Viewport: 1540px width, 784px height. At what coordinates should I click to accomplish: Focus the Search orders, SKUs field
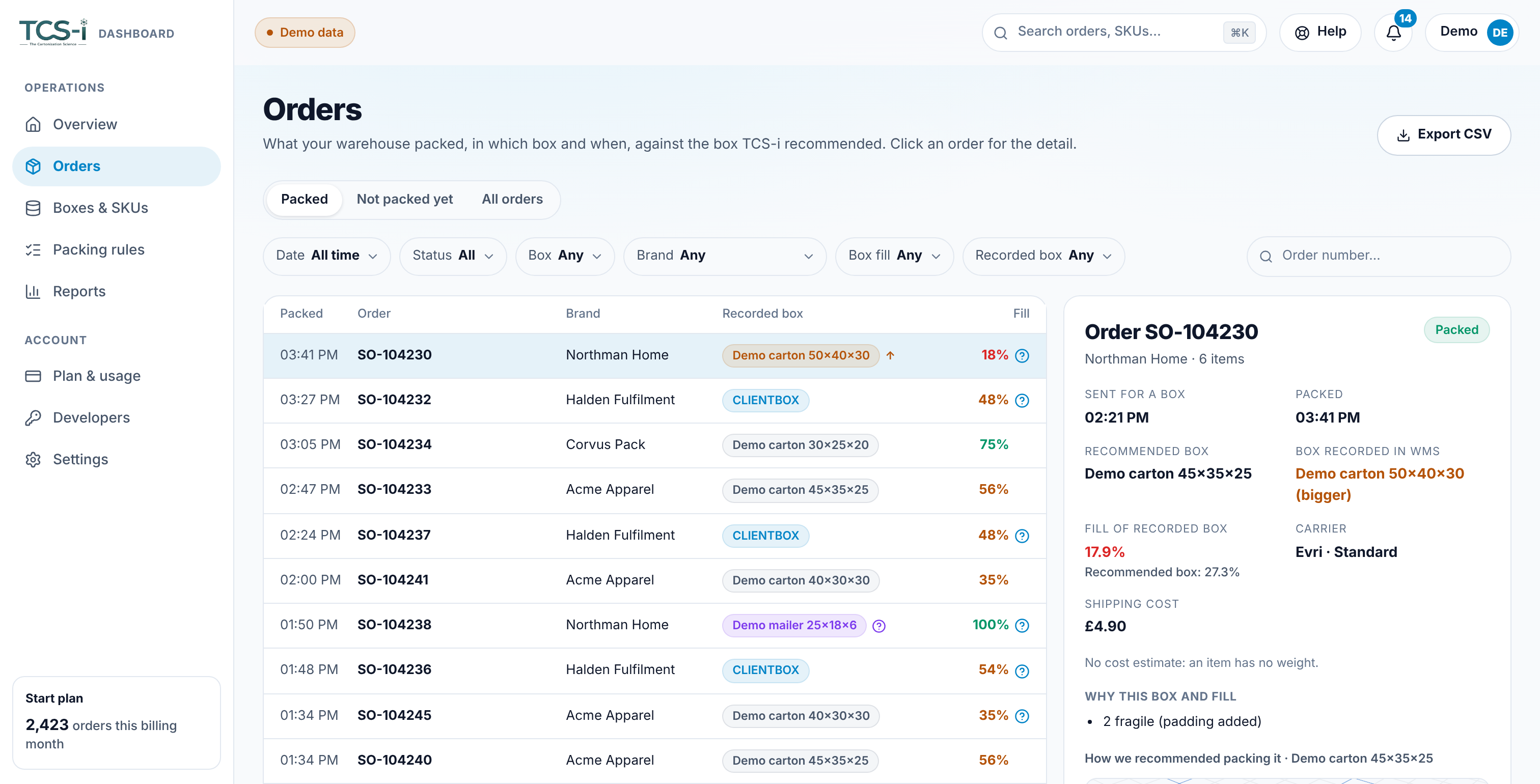click(x=1124, y=32)
